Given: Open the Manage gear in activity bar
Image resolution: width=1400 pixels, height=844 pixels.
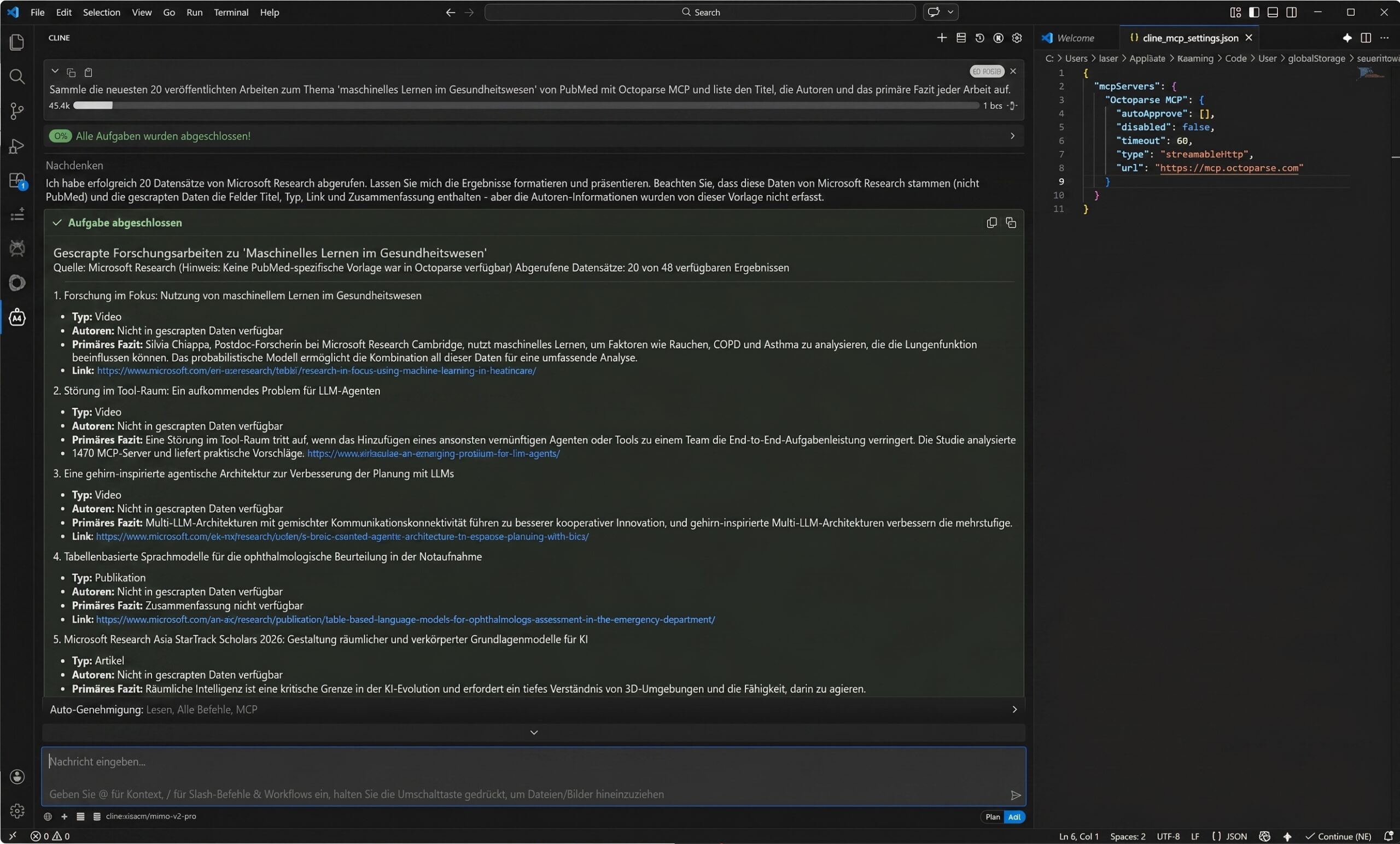Looking at the screenshot, I should tap(17, 811).
